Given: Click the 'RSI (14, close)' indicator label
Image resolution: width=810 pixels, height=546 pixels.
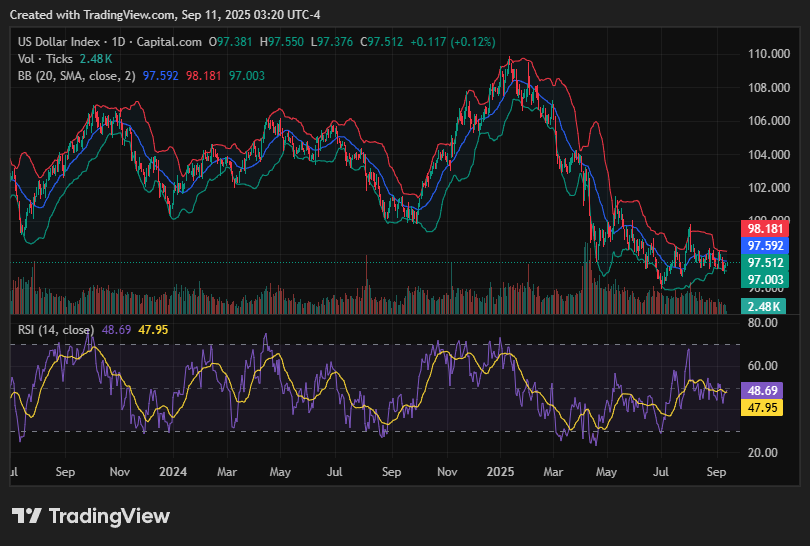Looking at the screenshot, I should point(56,330).
